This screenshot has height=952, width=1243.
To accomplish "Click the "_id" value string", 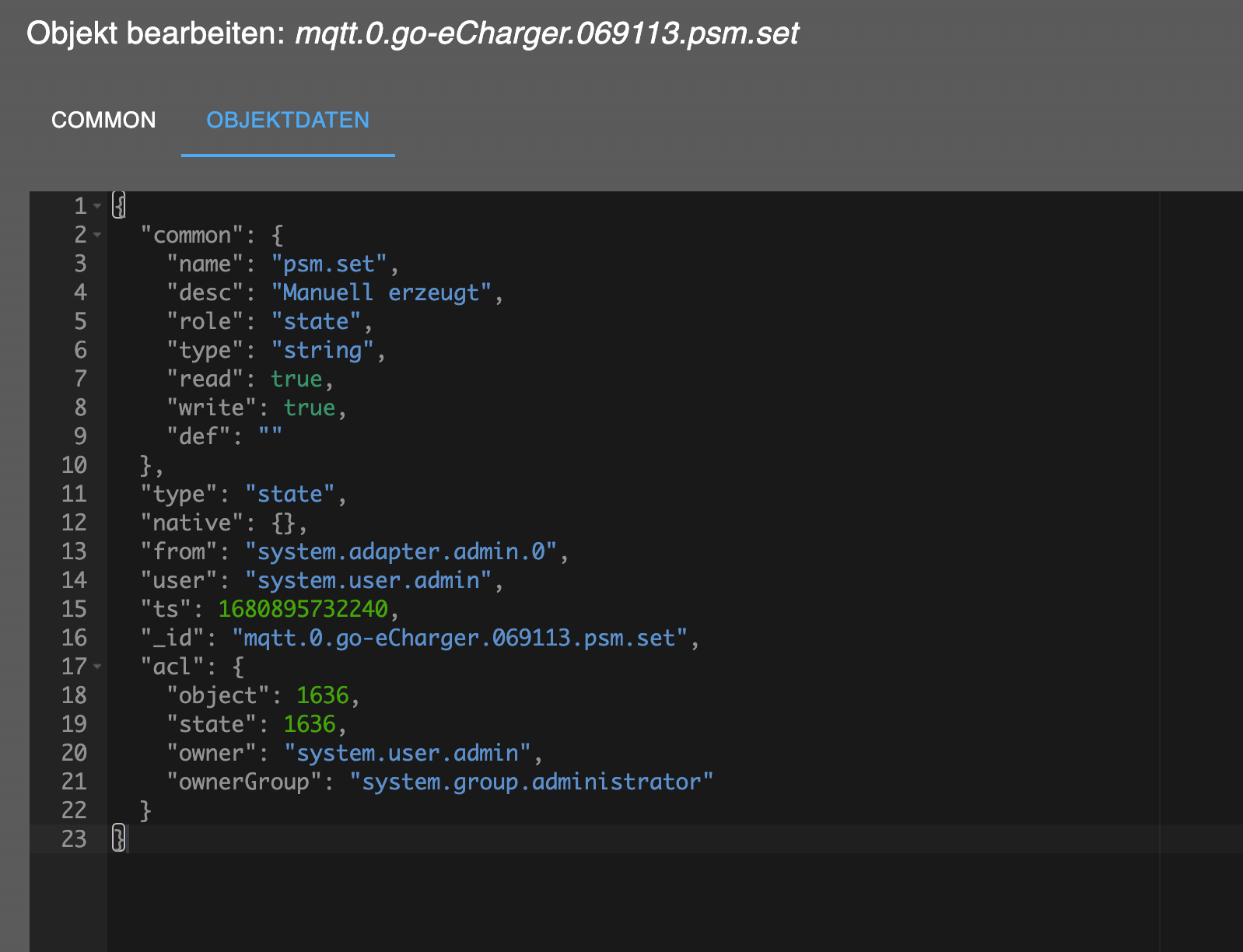I will click(459, 639).
